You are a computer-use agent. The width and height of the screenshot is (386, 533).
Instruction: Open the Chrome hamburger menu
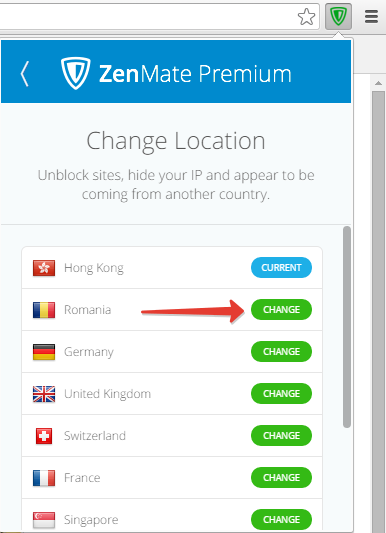coord(371,16)
